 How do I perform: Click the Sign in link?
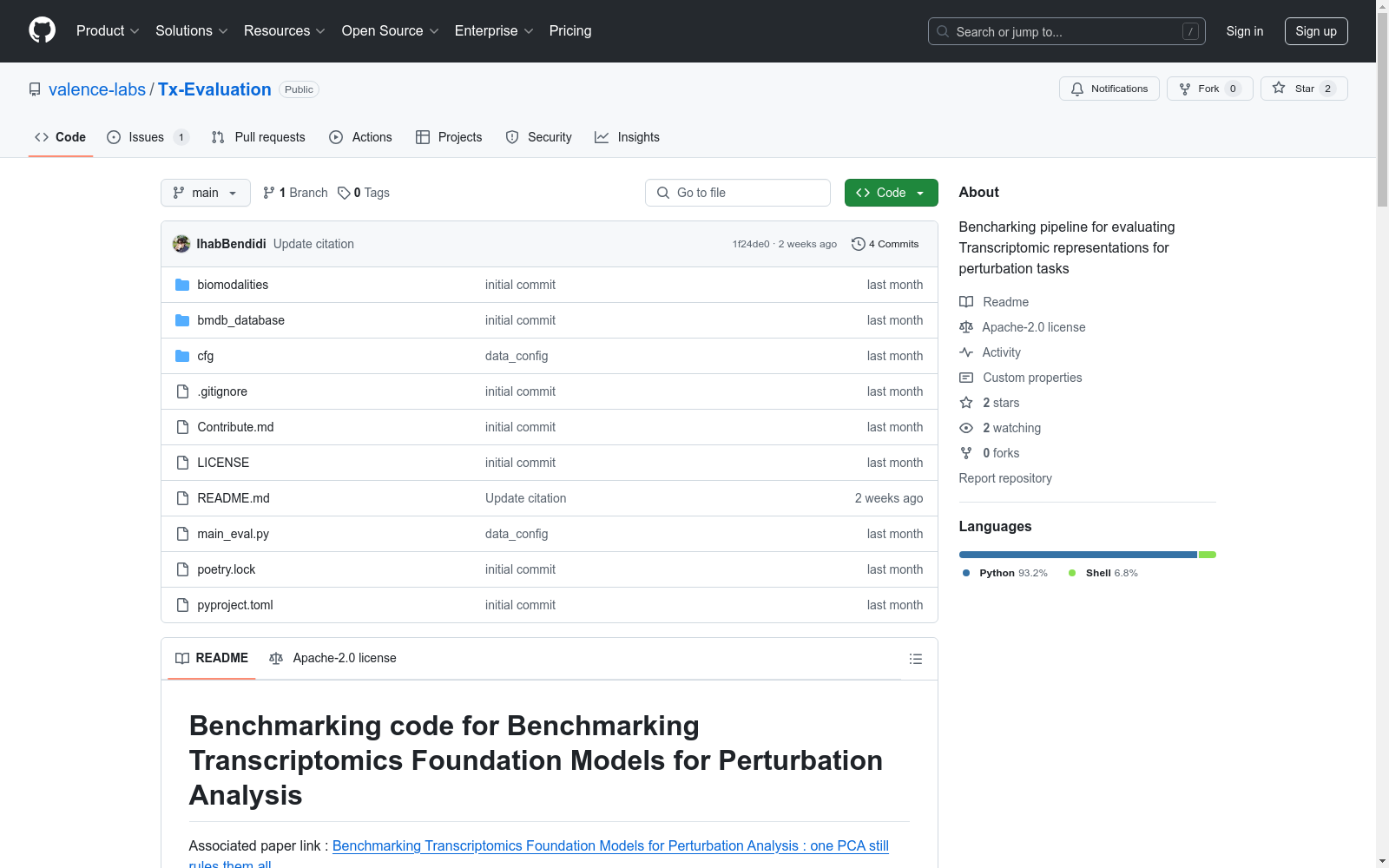click(1245, 31)
